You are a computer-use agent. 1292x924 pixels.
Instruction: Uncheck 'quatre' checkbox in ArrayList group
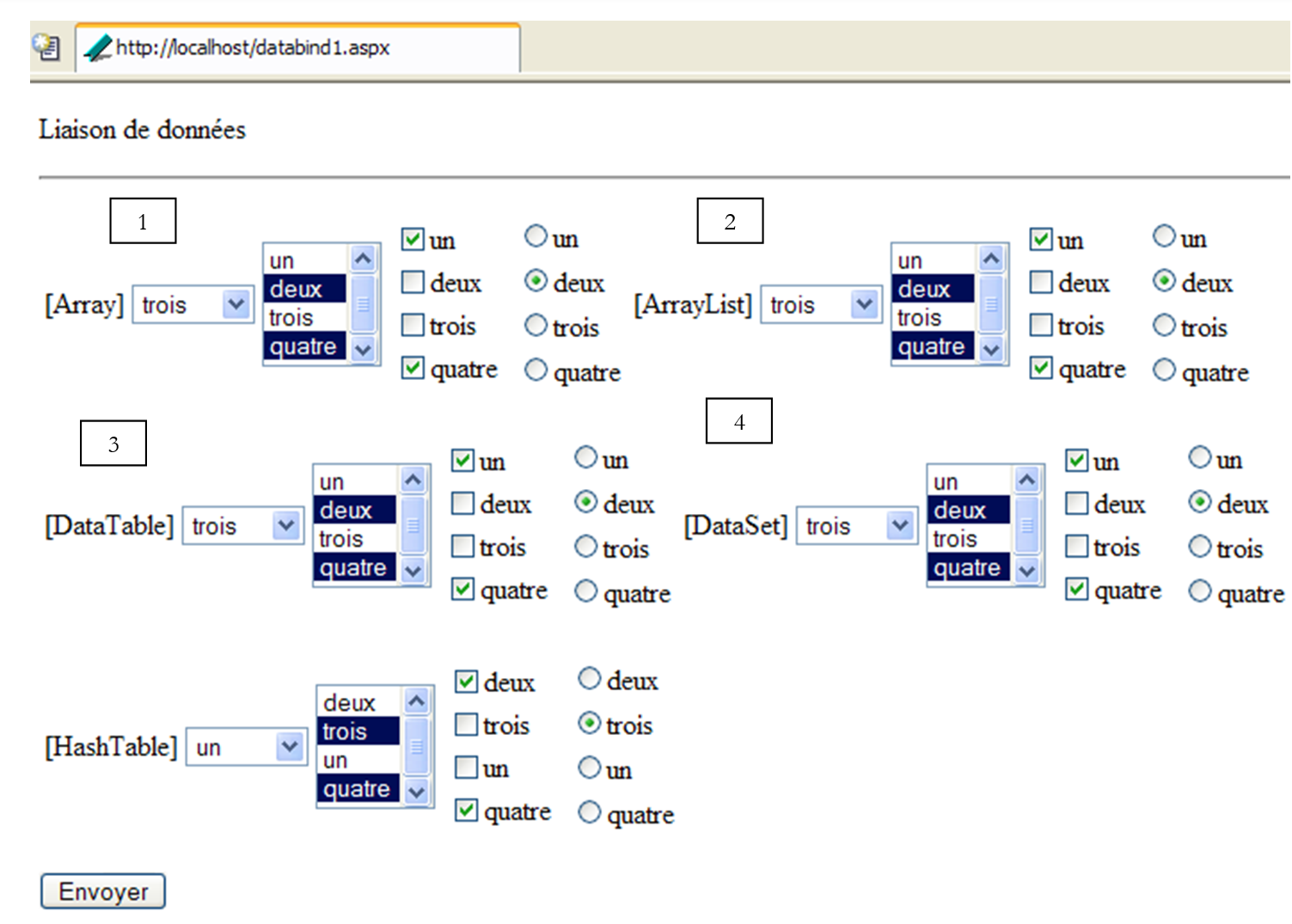tap(1041, 368)
